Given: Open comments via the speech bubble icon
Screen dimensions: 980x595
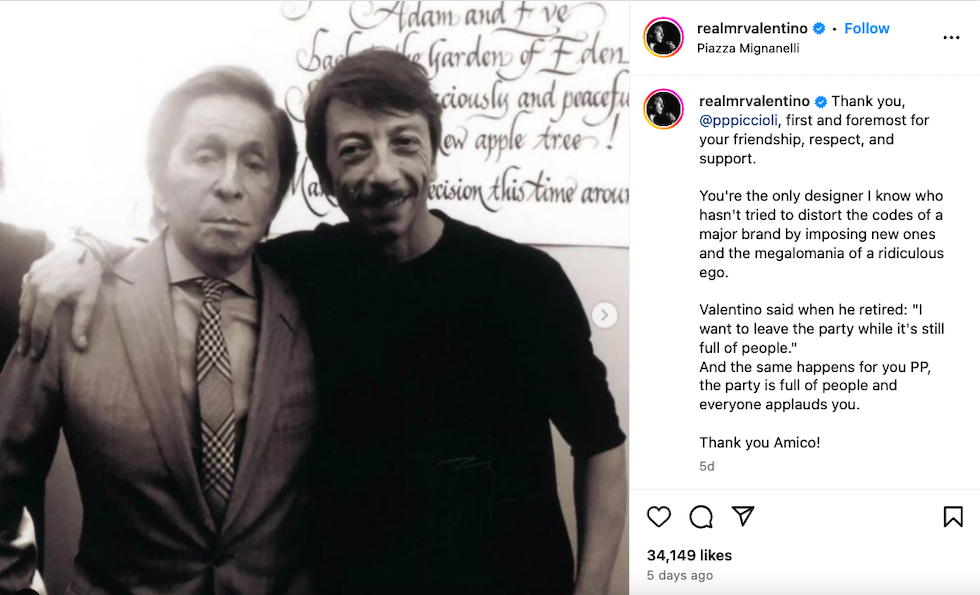Looking at the screenshot, I should 701,516.
